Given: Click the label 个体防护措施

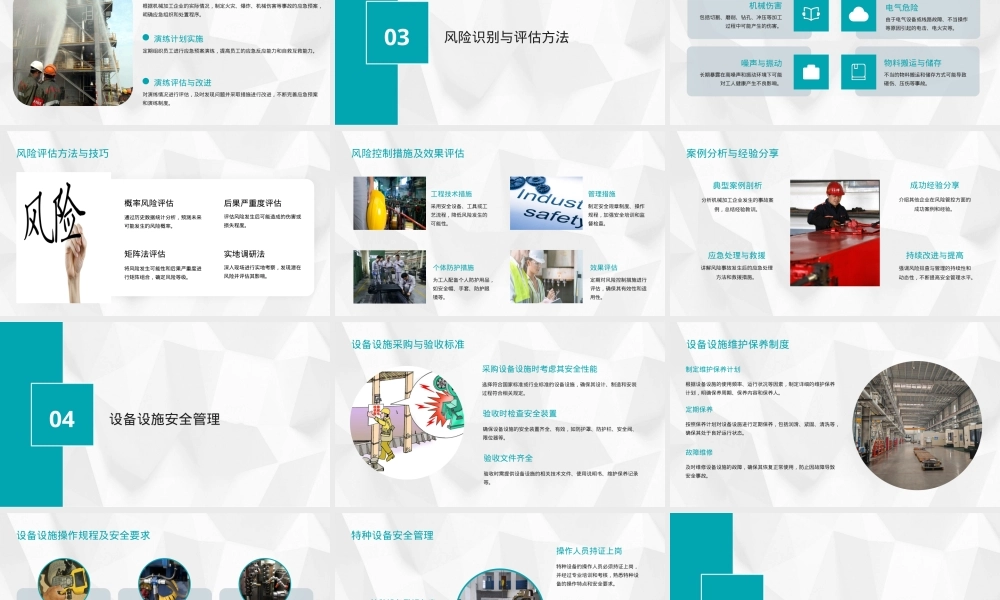Looking at the screenshot, I should [x=453, y=268].
